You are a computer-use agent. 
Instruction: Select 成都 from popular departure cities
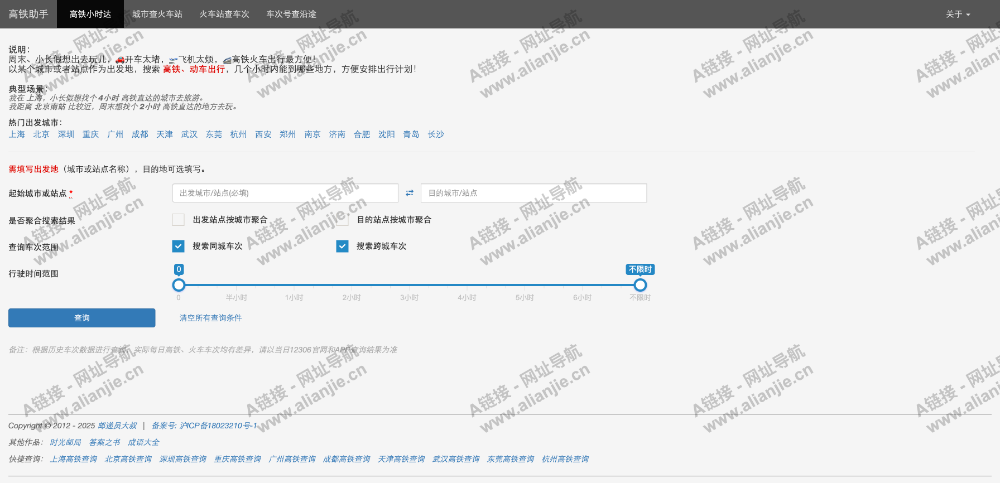[140, 135]
